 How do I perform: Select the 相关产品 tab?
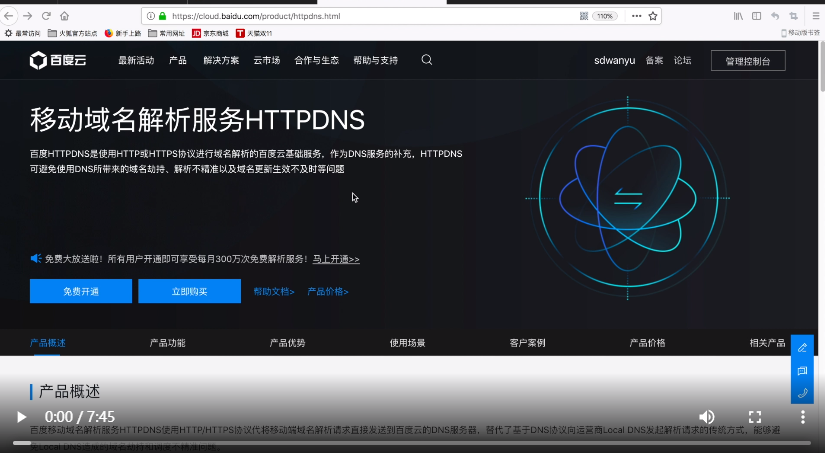coord(767,343)
